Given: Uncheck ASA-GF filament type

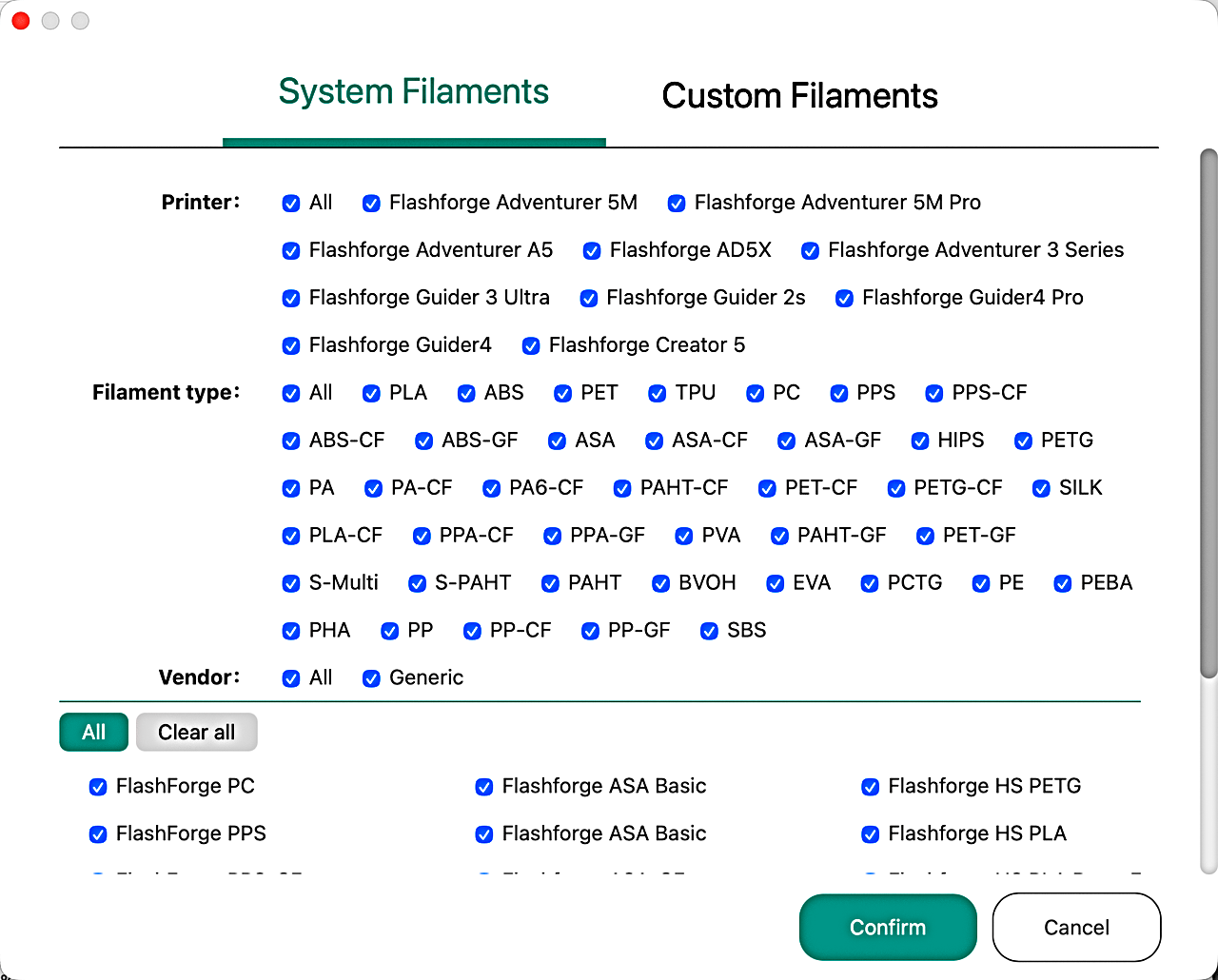Looking at the screenshot, I should tap(787, 441).
